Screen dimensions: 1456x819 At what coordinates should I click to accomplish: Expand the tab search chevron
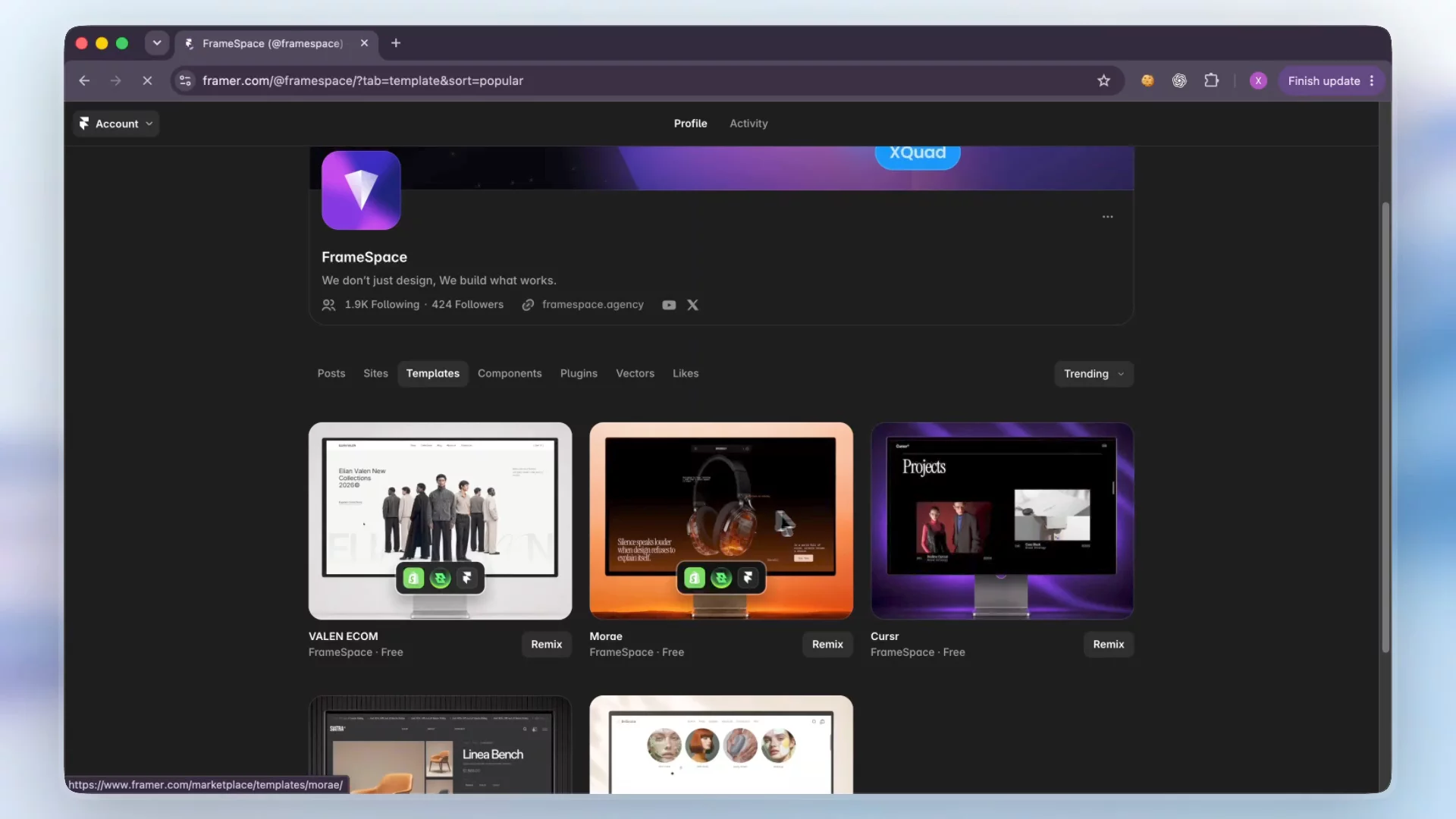(157, 43)
